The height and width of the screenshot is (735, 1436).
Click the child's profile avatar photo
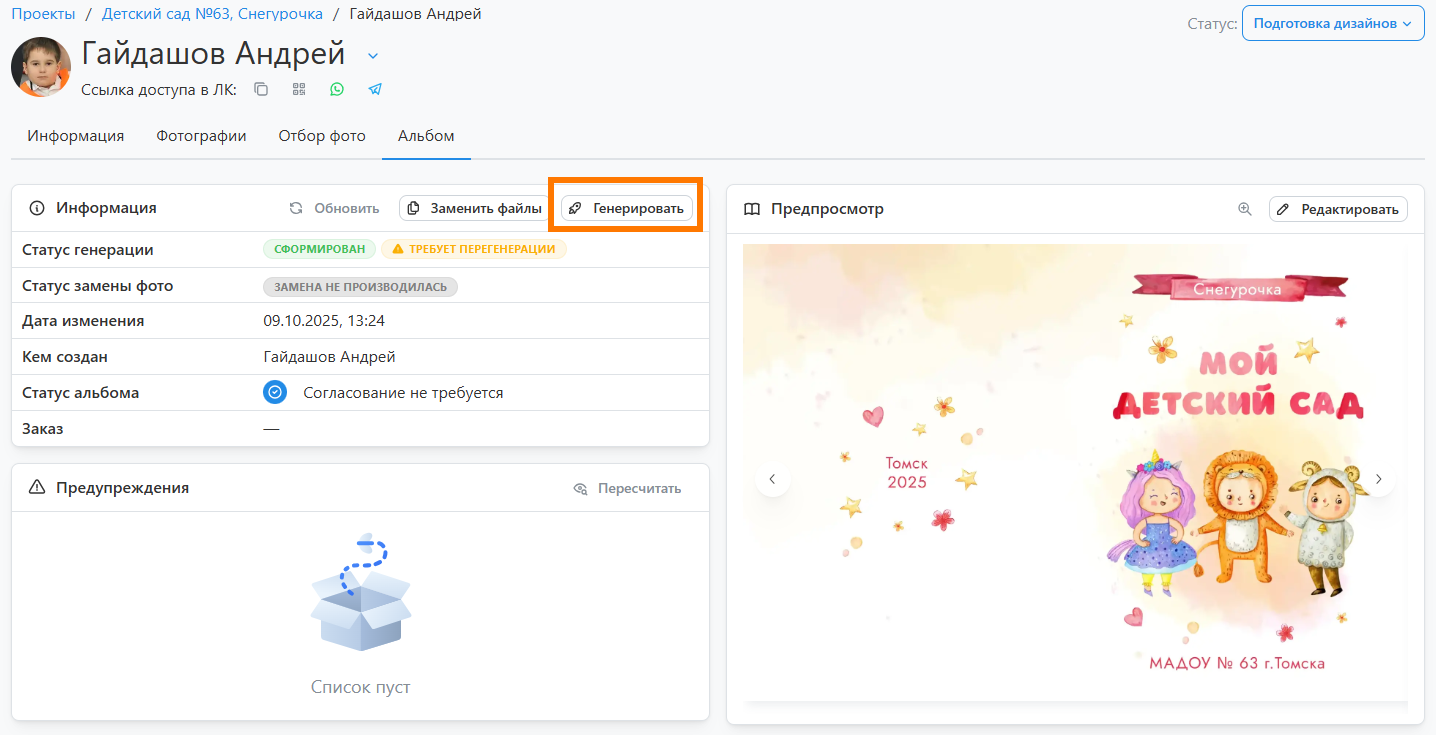41,67
